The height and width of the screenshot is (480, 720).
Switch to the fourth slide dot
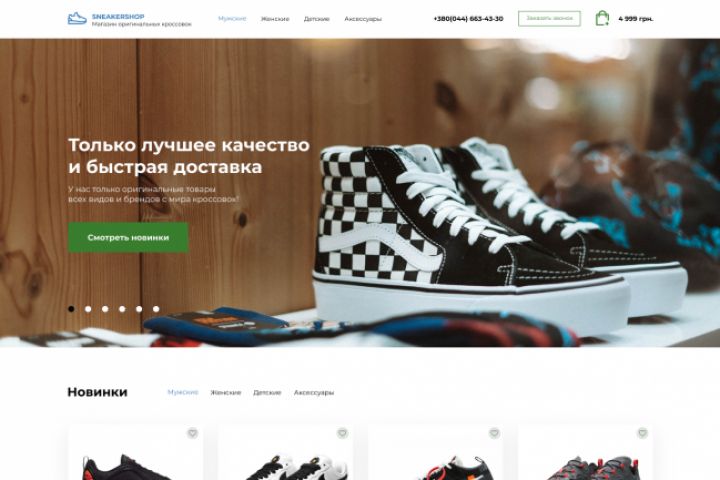pos(122,309)
